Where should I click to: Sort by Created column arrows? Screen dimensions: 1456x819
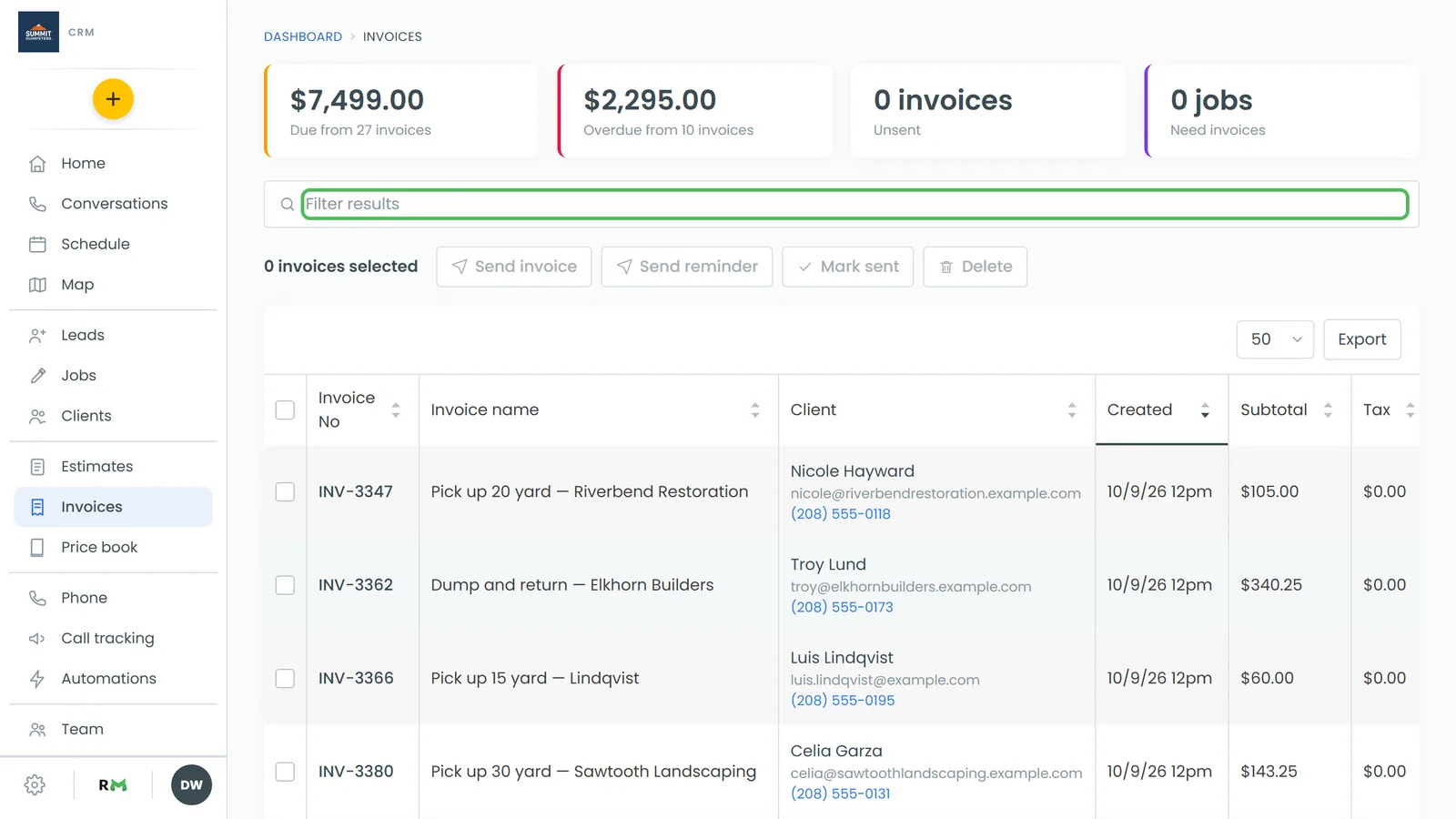(x=1205, y=410)
